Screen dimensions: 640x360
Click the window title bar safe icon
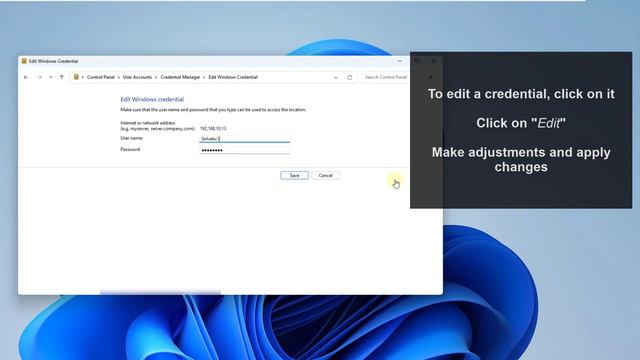(x=24, y=61)
